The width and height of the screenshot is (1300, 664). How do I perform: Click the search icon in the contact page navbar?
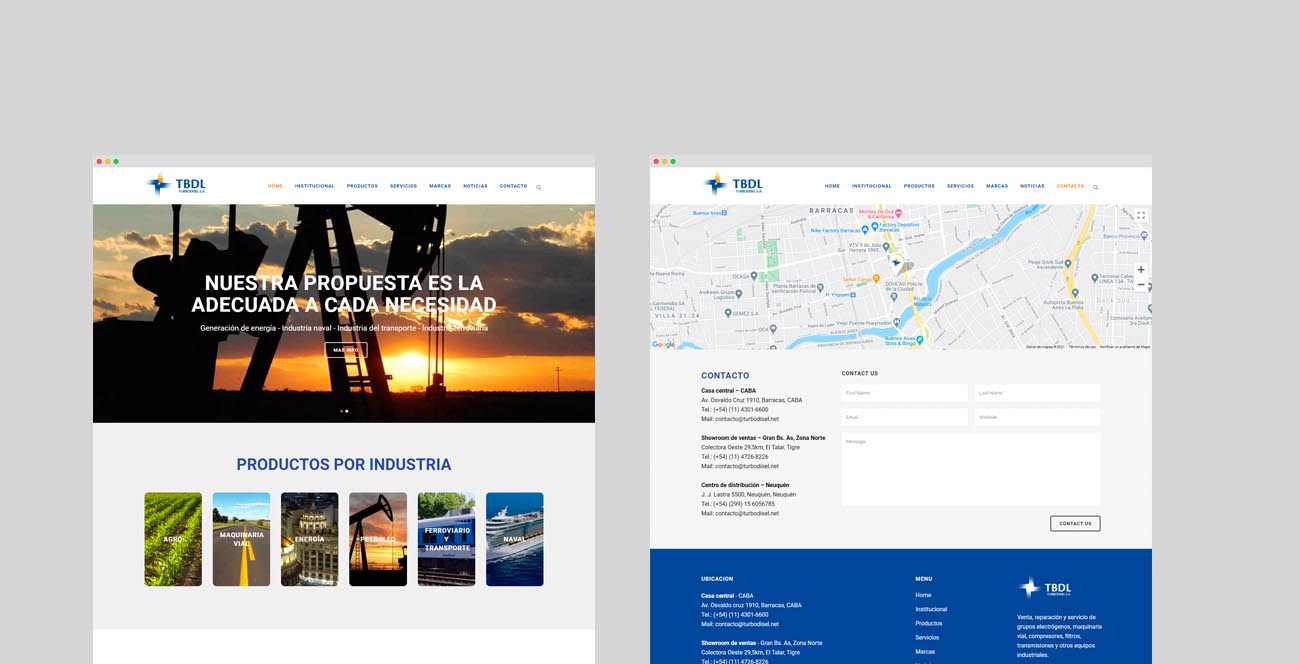pos(1096,187)
